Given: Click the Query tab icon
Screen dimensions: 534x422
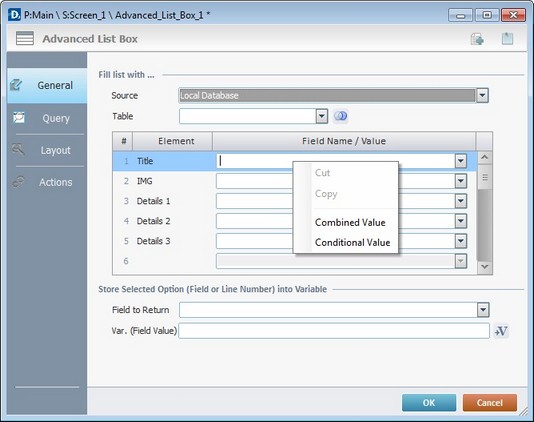Looking at the screenshot, I should click(19, 118).
